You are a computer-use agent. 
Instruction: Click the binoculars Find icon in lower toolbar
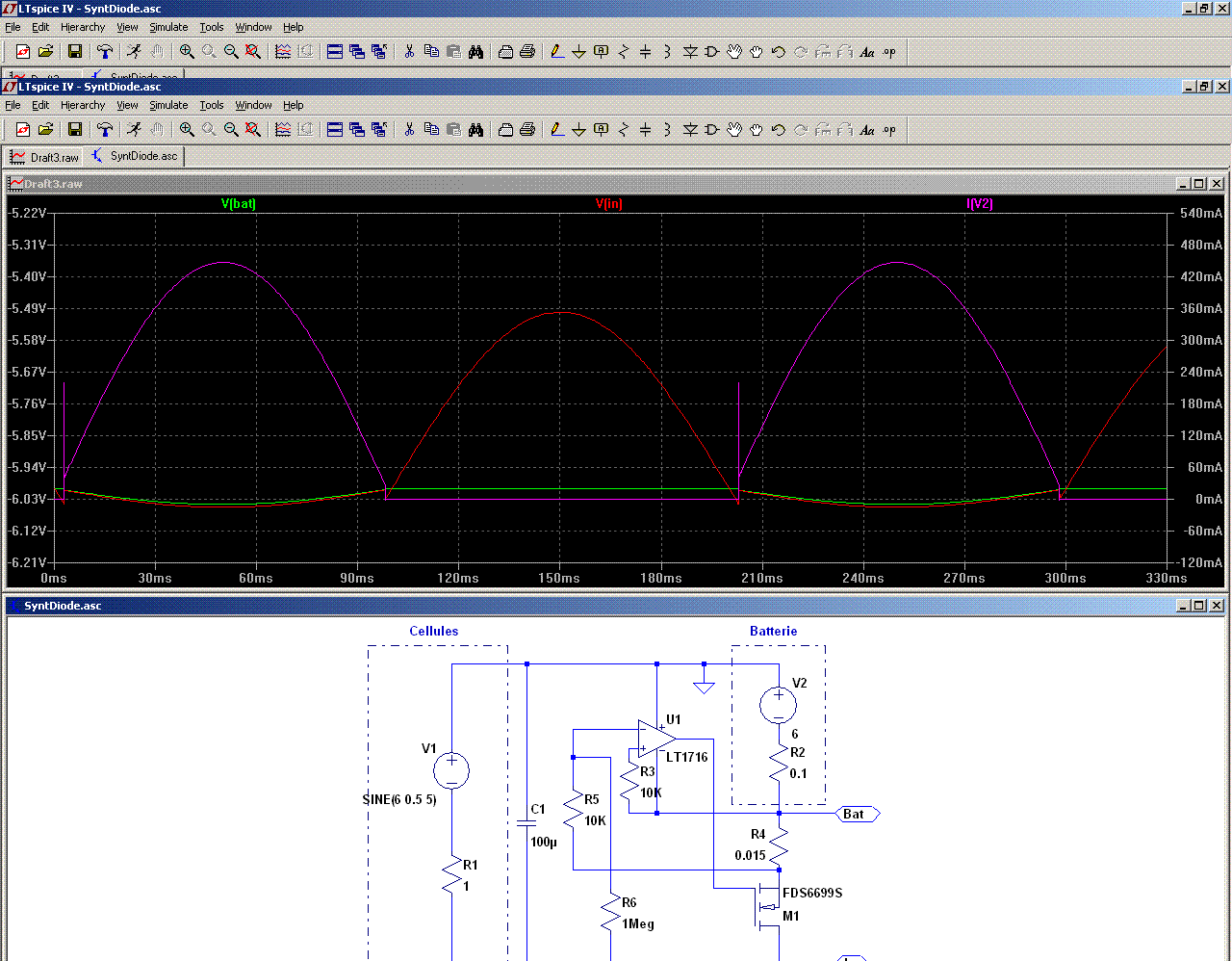475,130
